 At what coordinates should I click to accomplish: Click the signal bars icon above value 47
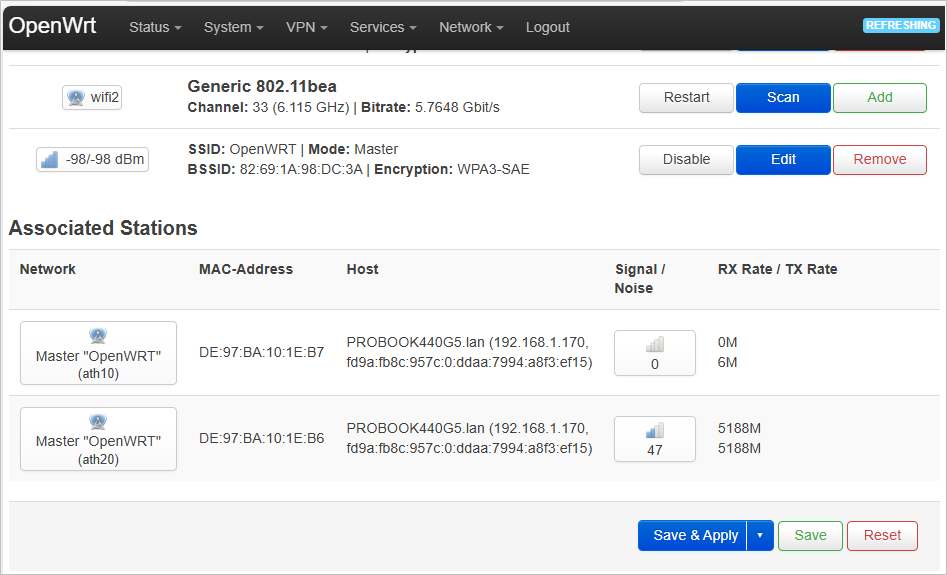point(655,430)
